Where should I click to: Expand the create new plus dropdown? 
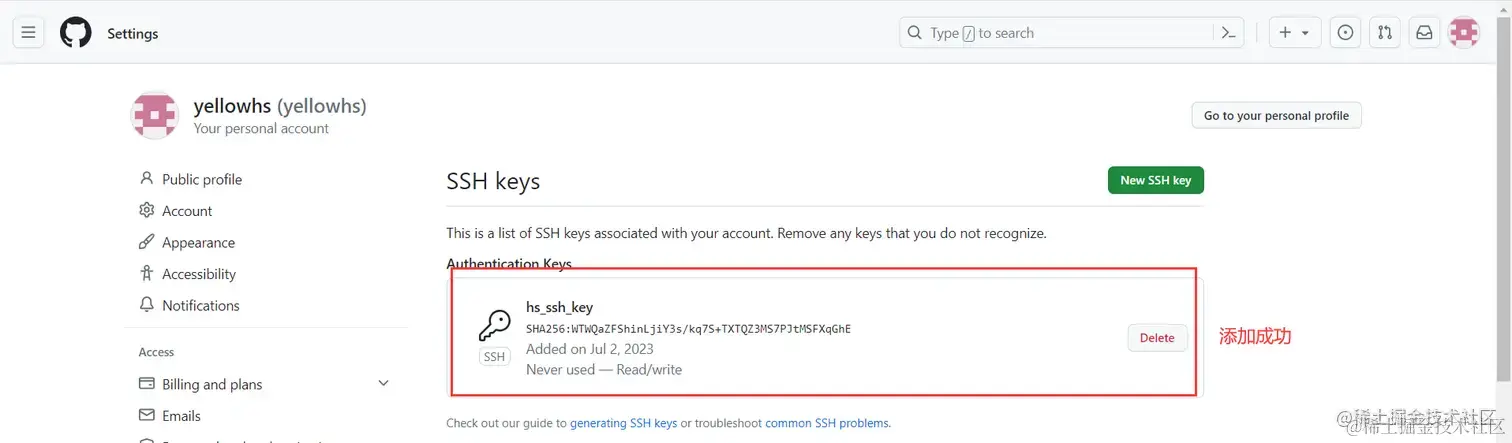[1294, 33]
